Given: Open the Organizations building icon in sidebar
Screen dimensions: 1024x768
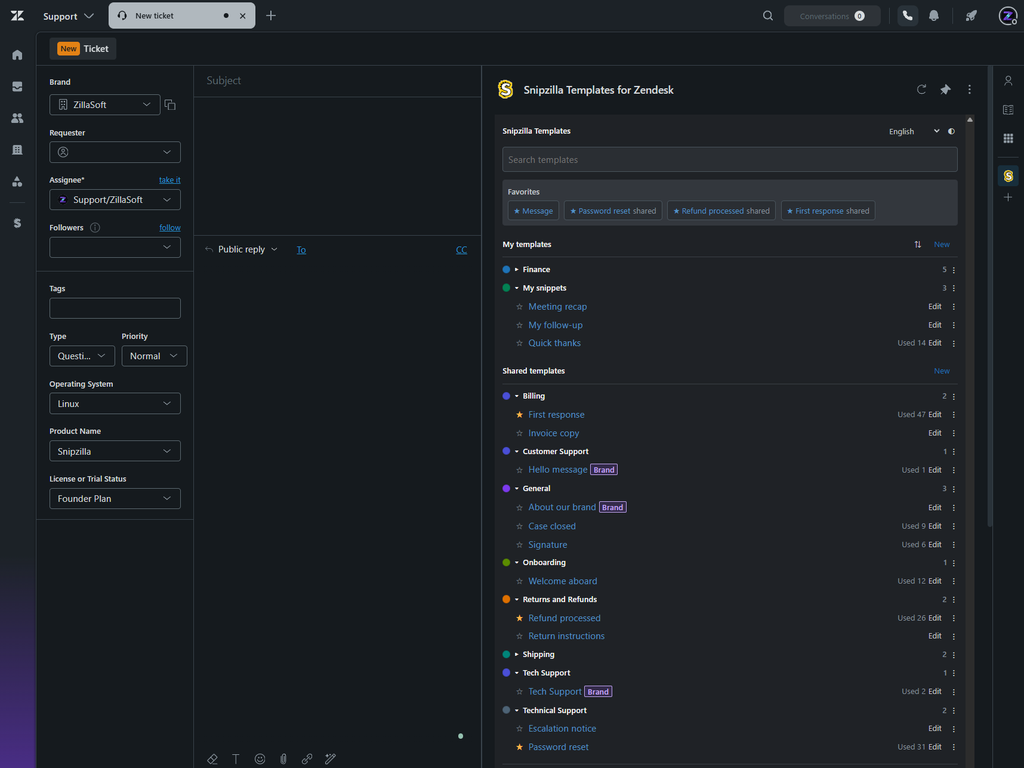Looking at the screenshot, I should 17,150.
